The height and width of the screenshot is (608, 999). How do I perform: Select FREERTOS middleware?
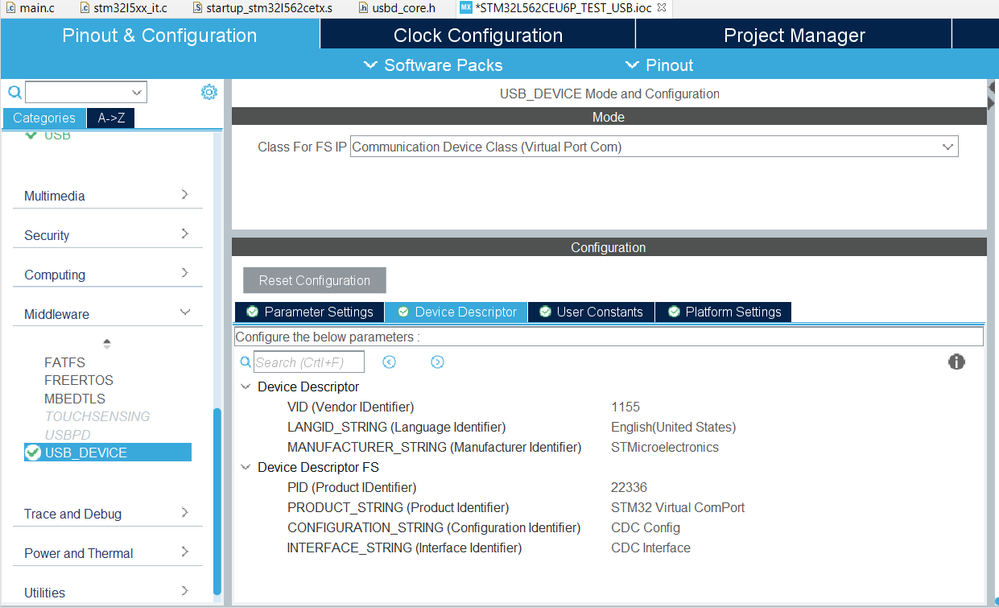78,380
